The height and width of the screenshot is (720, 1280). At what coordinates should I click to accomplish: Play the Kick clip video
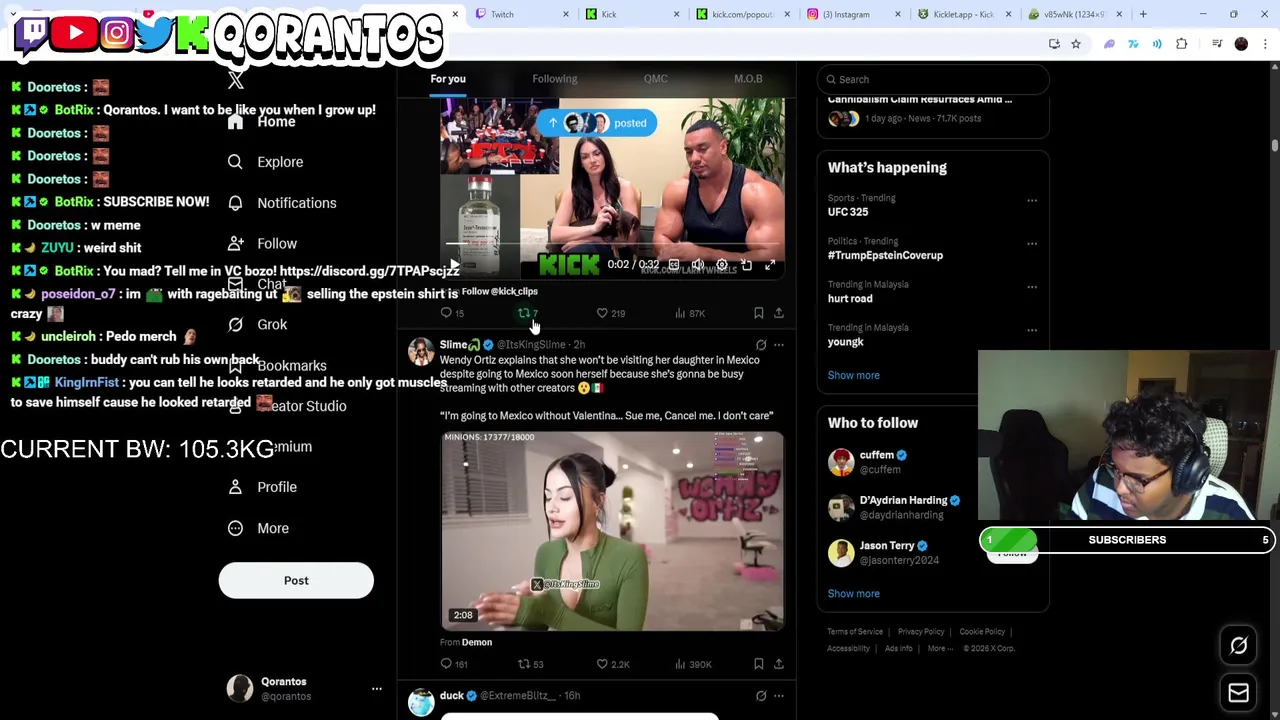455,265
